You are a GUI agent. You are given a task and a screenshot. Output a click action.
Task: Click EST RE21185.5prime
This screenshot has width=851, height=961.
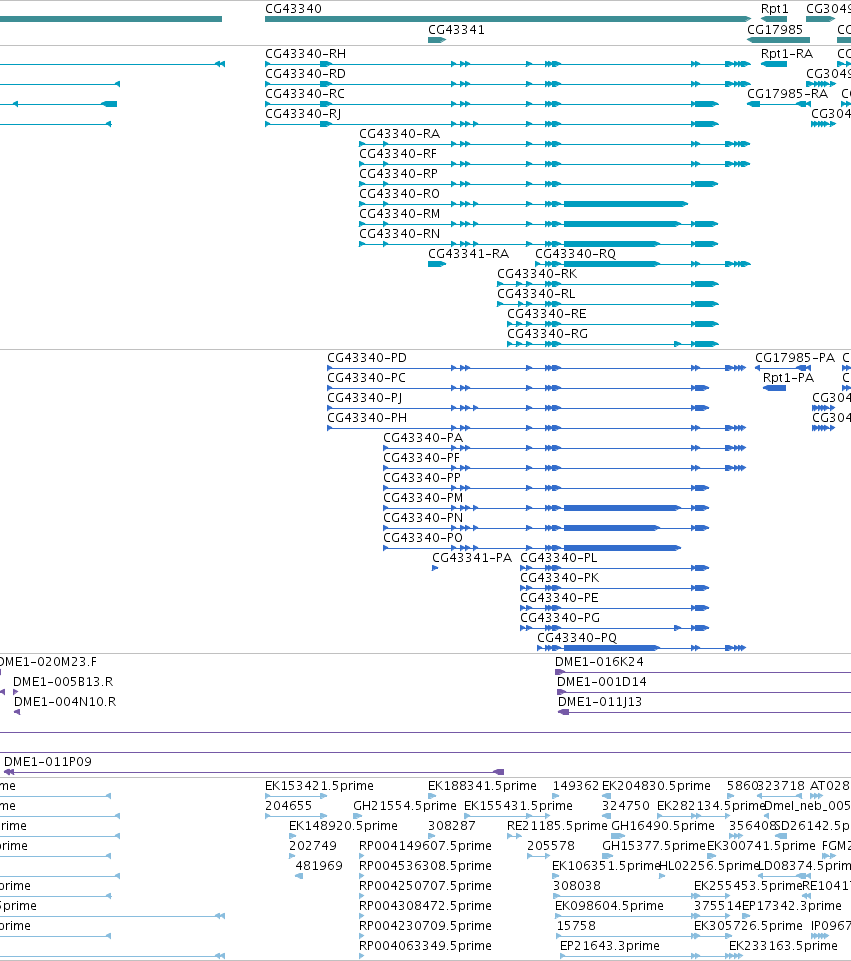[557, 826]
